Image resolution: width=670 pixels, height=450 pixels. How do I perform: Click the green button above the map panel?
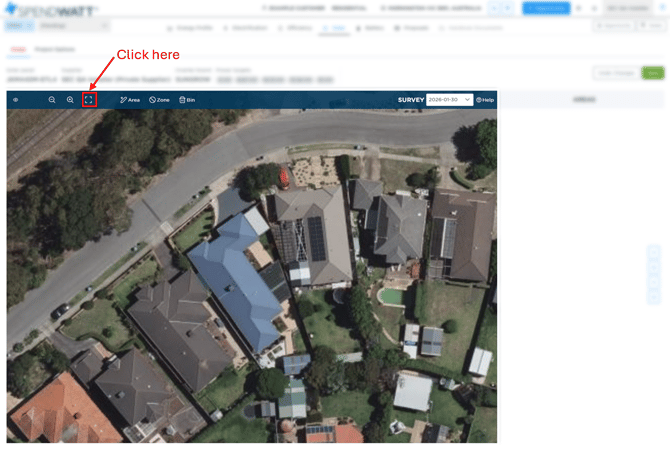653,73
